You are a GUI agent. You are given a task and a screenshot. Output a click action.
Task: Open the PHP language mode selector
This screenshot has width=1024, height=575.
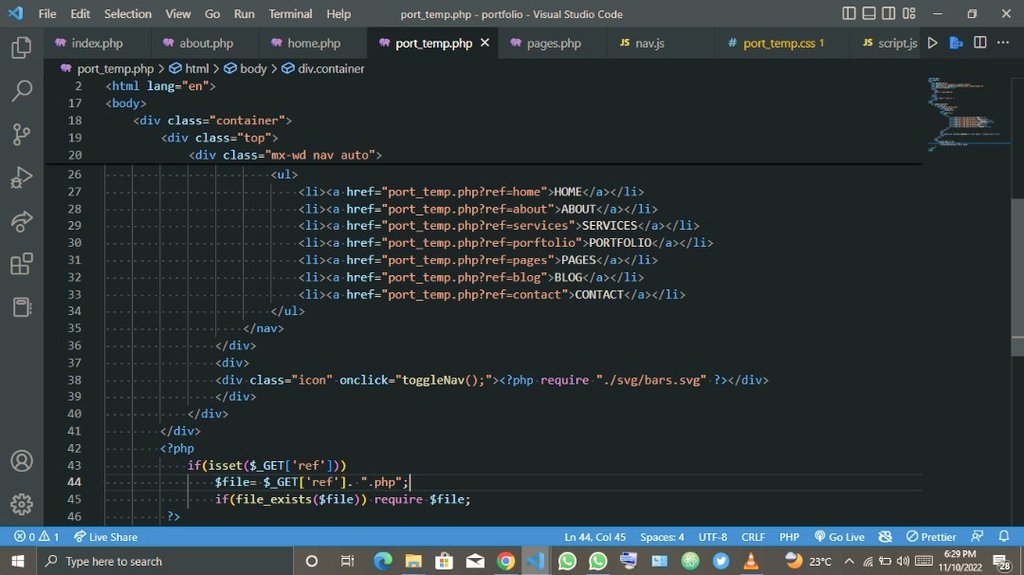[789, 536]
